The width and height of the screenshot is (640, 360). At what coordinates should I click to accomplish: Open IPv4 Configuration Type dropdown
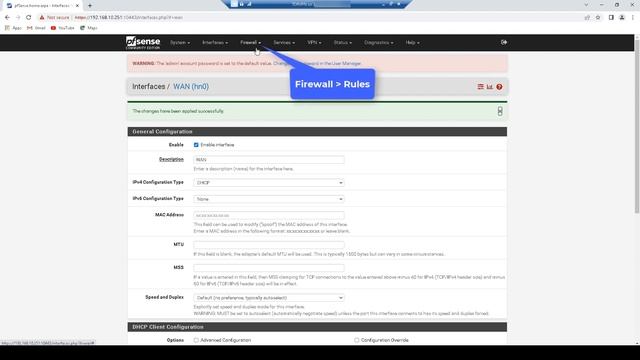tap(269, 183)
